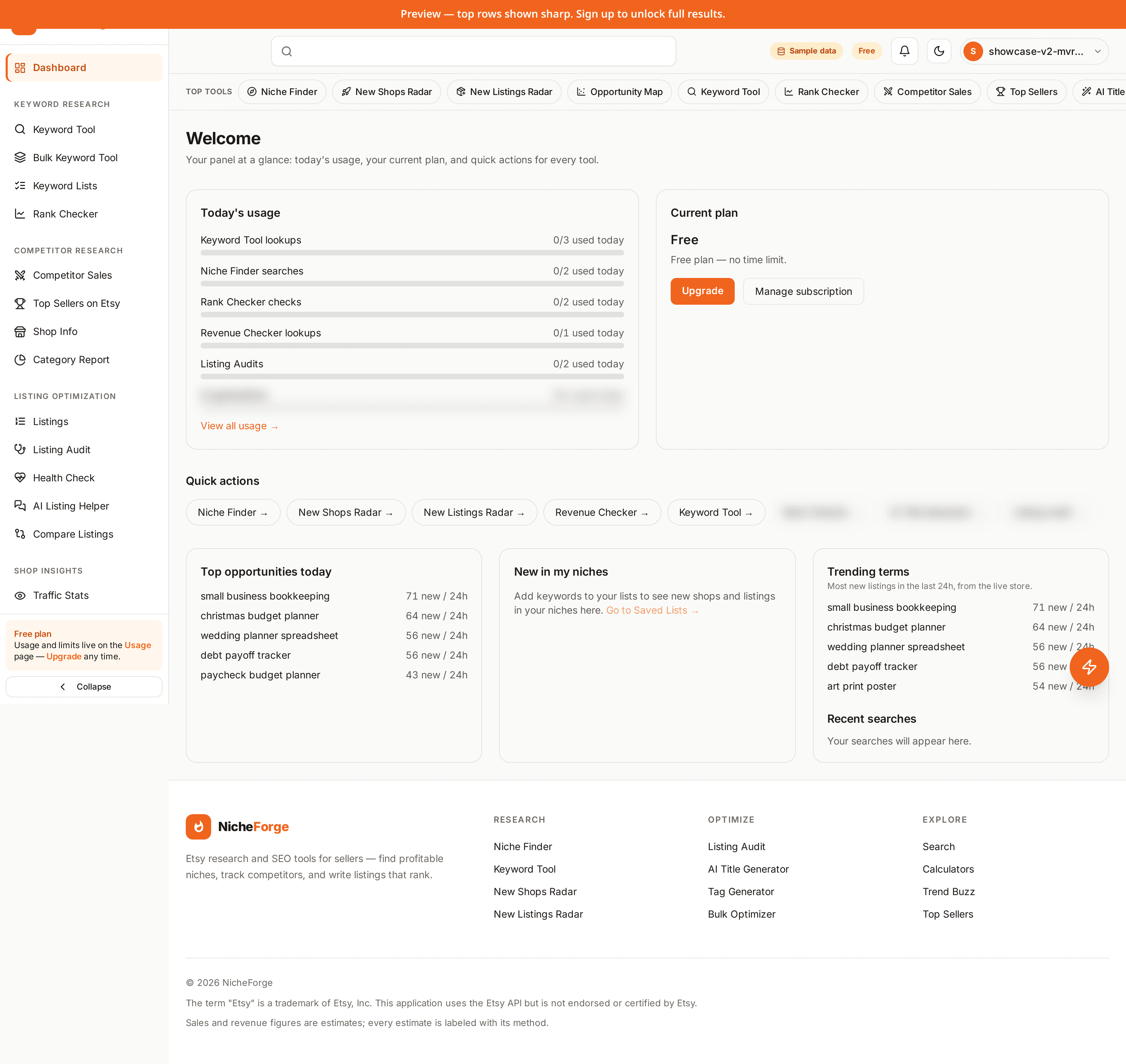Click the Compare Listings icon
The height and width of the screenshot is (1064, 1126).
click(20, 534)
